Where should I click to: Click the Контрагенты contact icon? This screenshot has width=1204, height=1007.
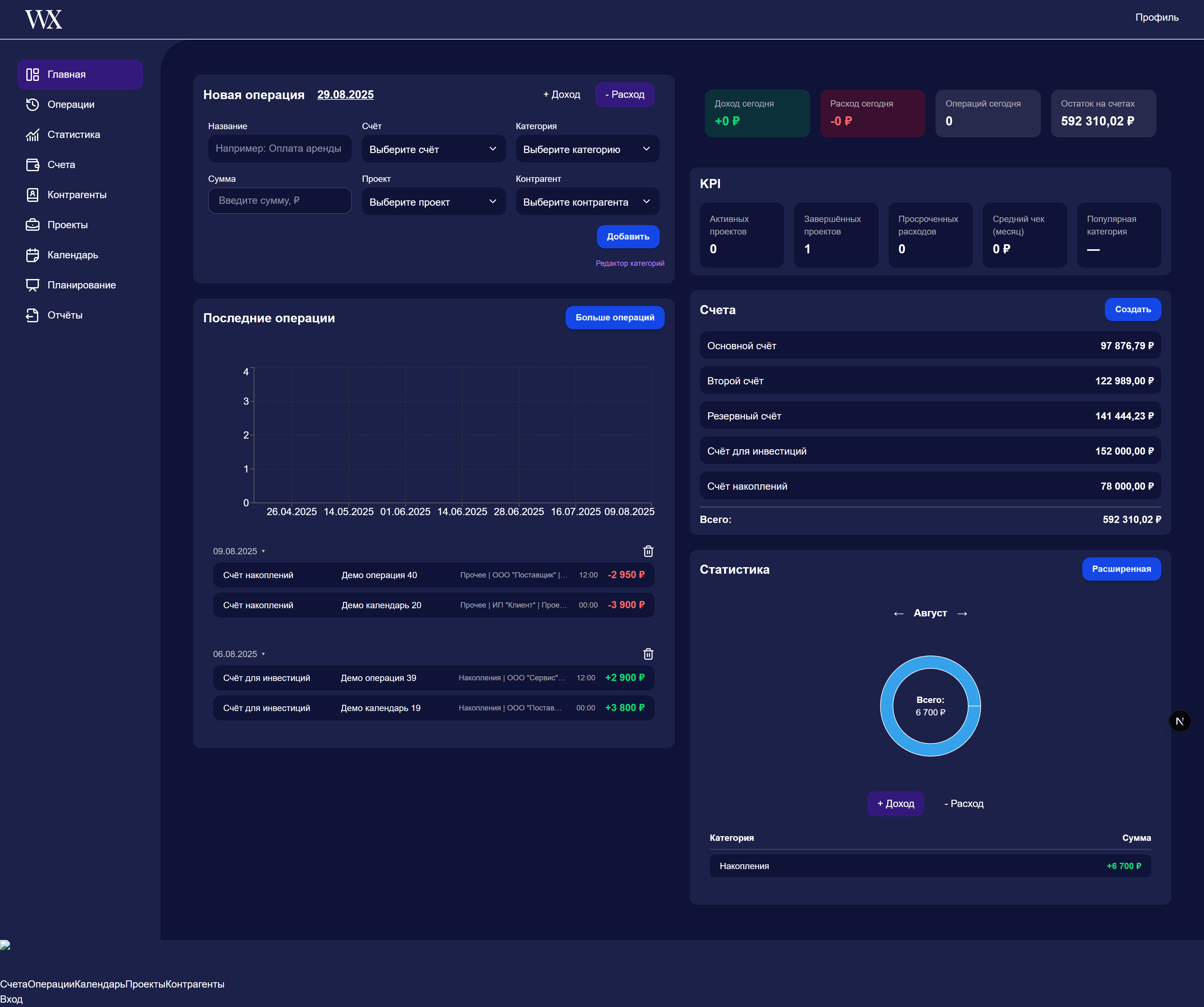pyautogui.click(x=33, y=195)
